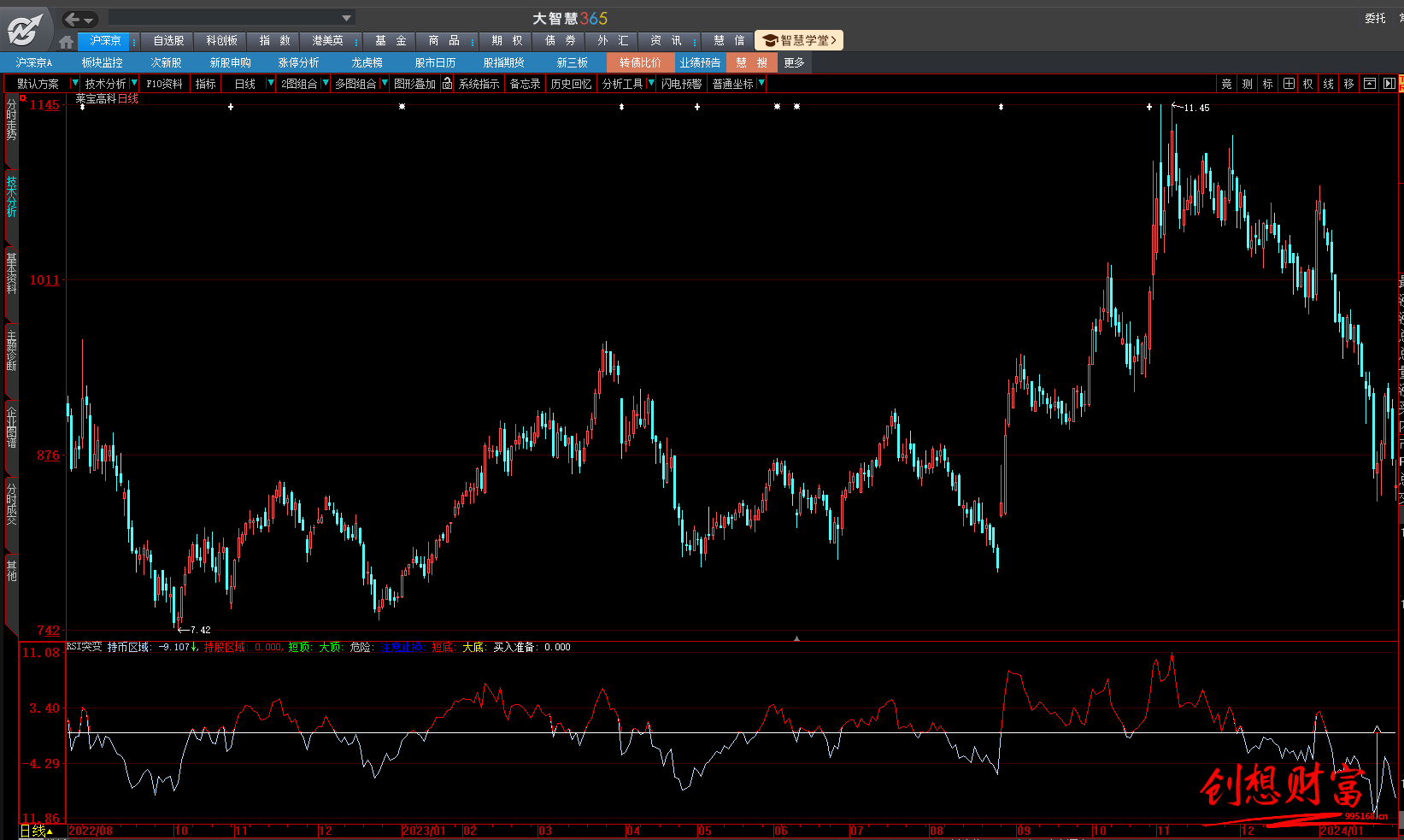Select the 线 draw line tool
Image resolution: width=1404 pixels, height=840 pixels.
[x=1328, y=84]
